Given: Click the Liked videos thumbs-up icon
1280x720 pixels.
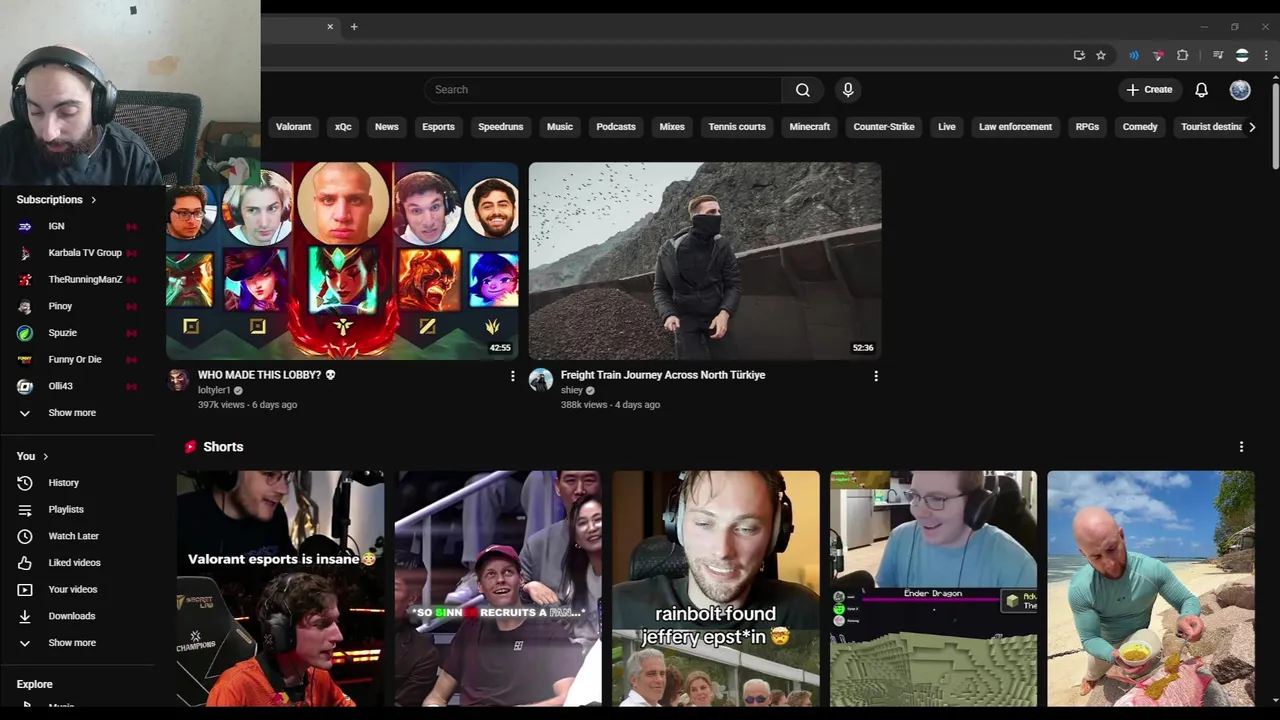Looking at the screenshot, I should coord(25,563).
